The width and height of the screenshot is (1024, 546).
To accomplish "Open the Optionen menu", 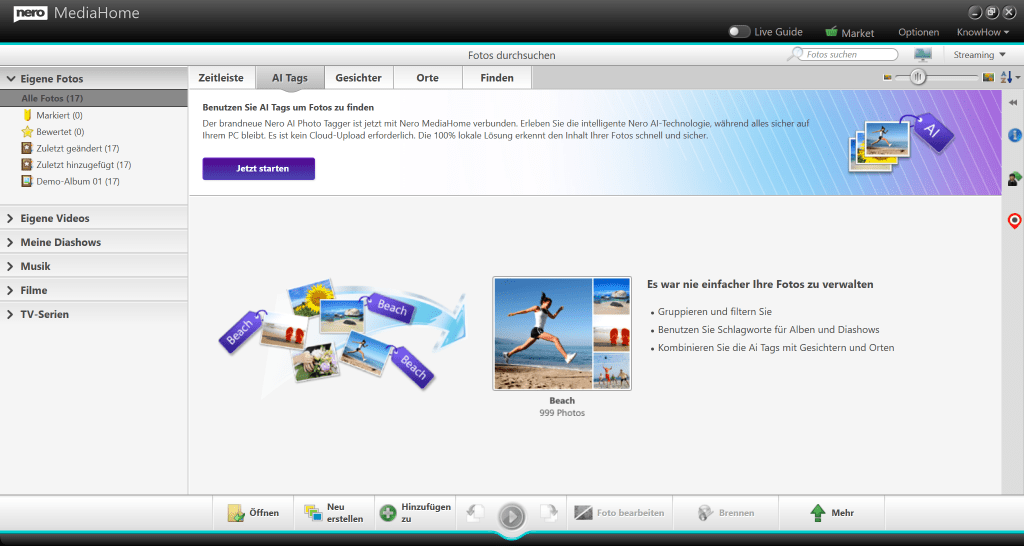I will (918, 32).
